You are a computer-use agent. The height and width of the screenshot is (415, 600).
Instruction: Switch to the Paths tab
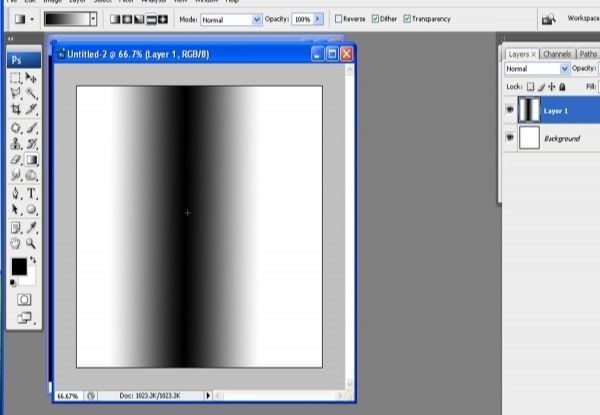pyautogui.click(x=588, y=54)
